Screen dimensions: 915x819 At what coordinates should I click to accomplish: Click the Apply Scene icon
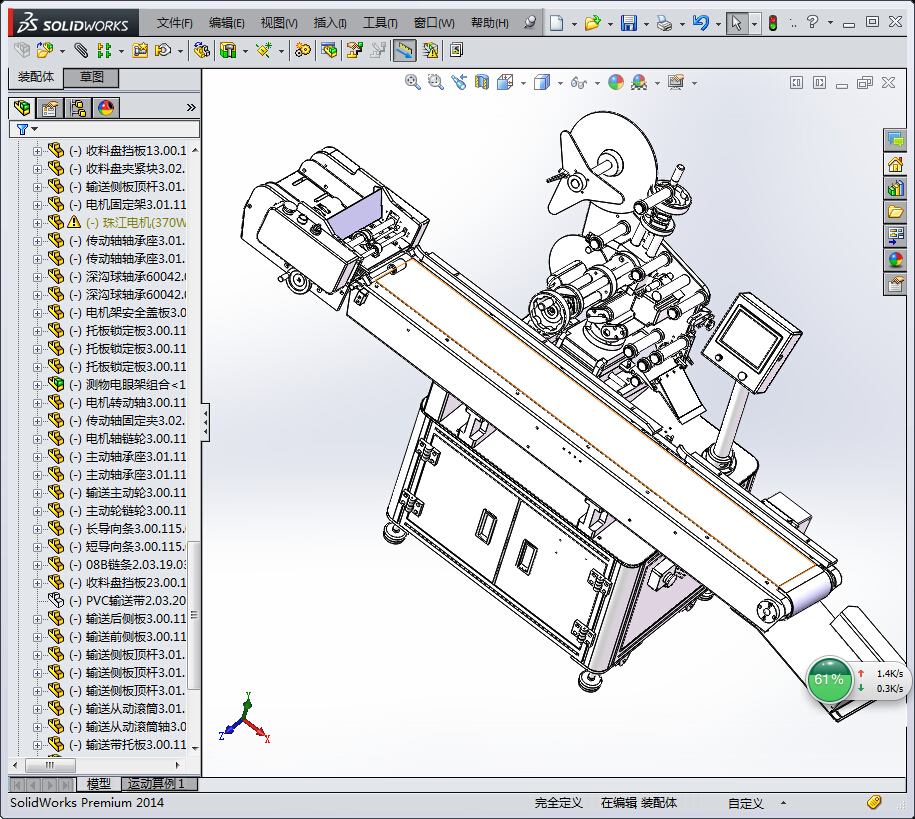(x=639, y=82)
